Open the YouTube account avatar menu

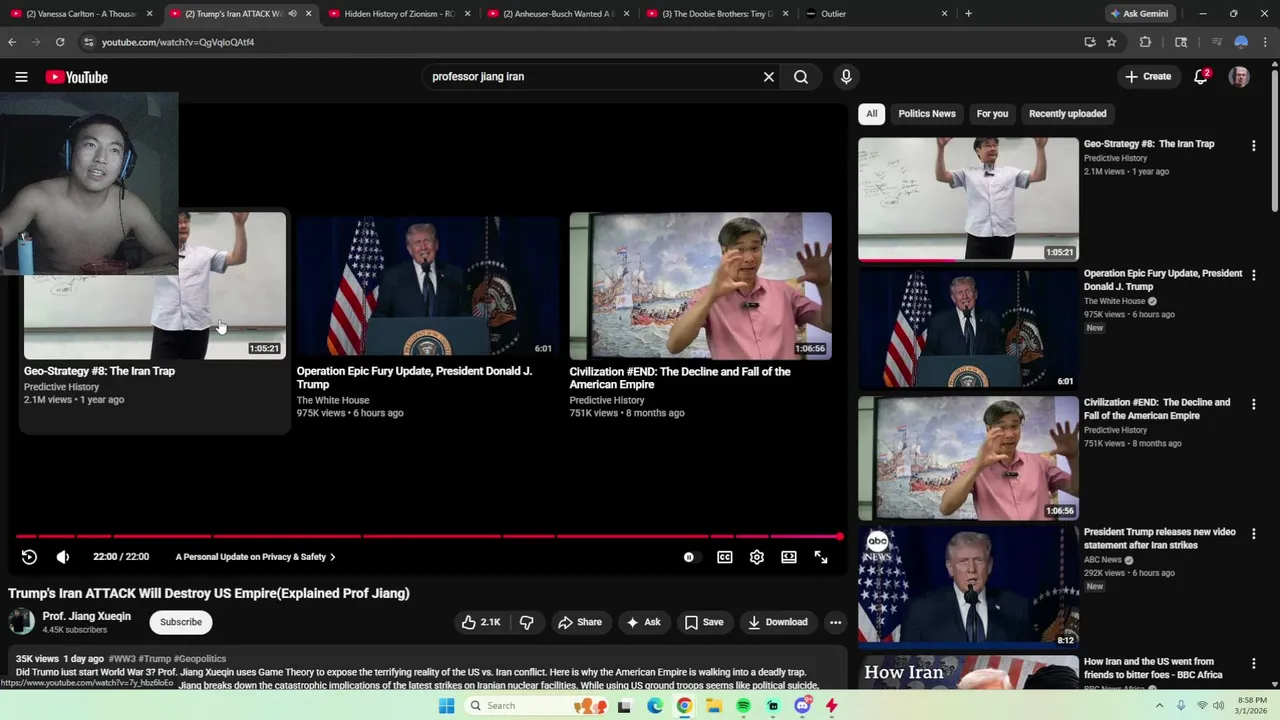click(x=1239, y=77)
